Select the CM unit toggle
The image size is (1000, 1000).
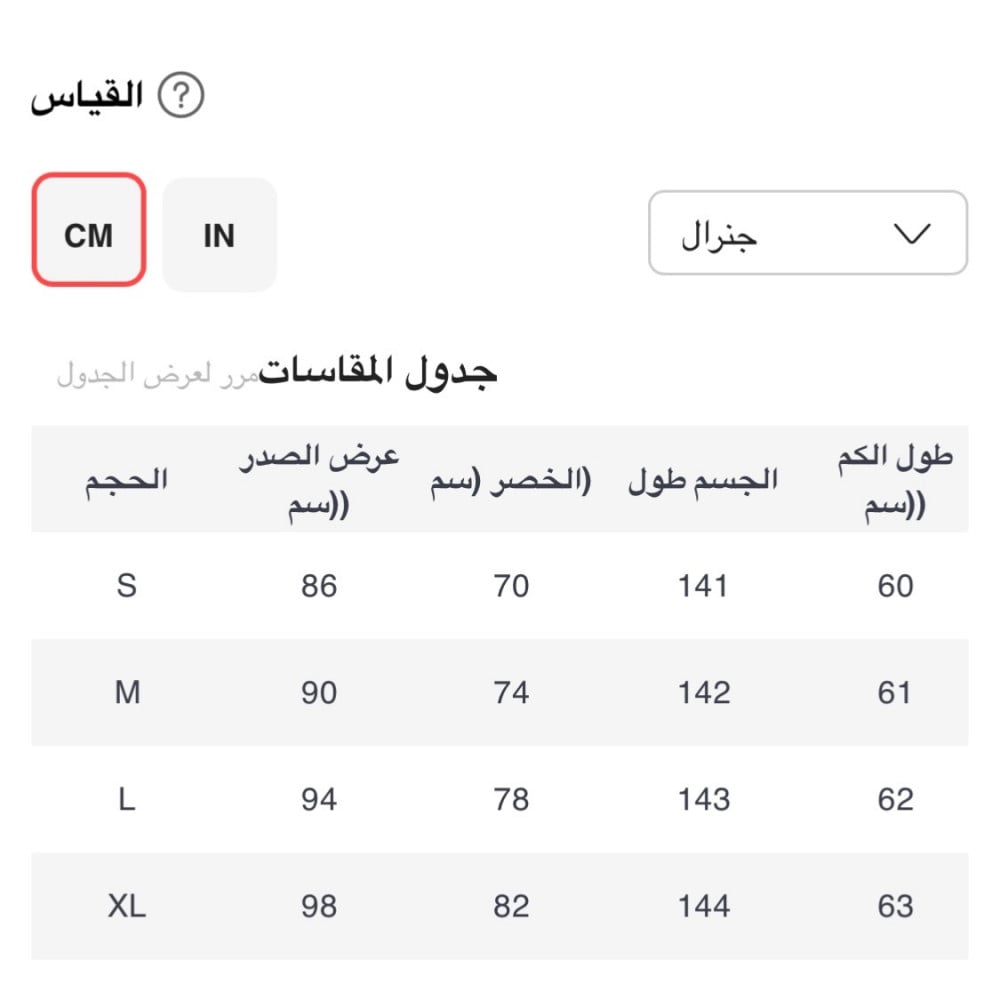[x=89, y=231]
